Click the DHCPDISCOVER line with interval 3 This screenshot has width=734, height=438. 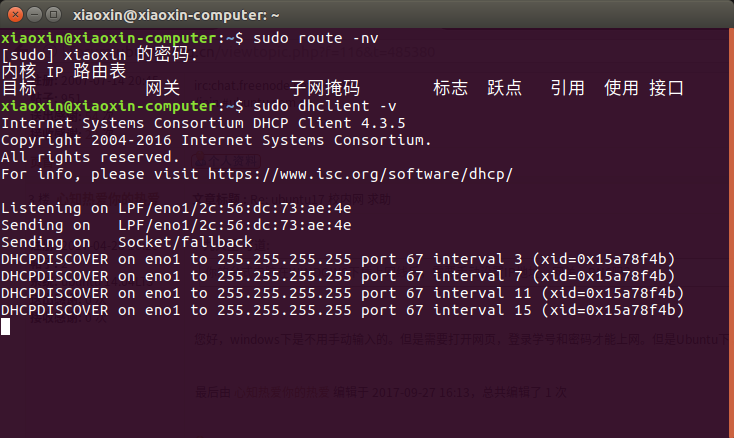[x=338, y=259]
